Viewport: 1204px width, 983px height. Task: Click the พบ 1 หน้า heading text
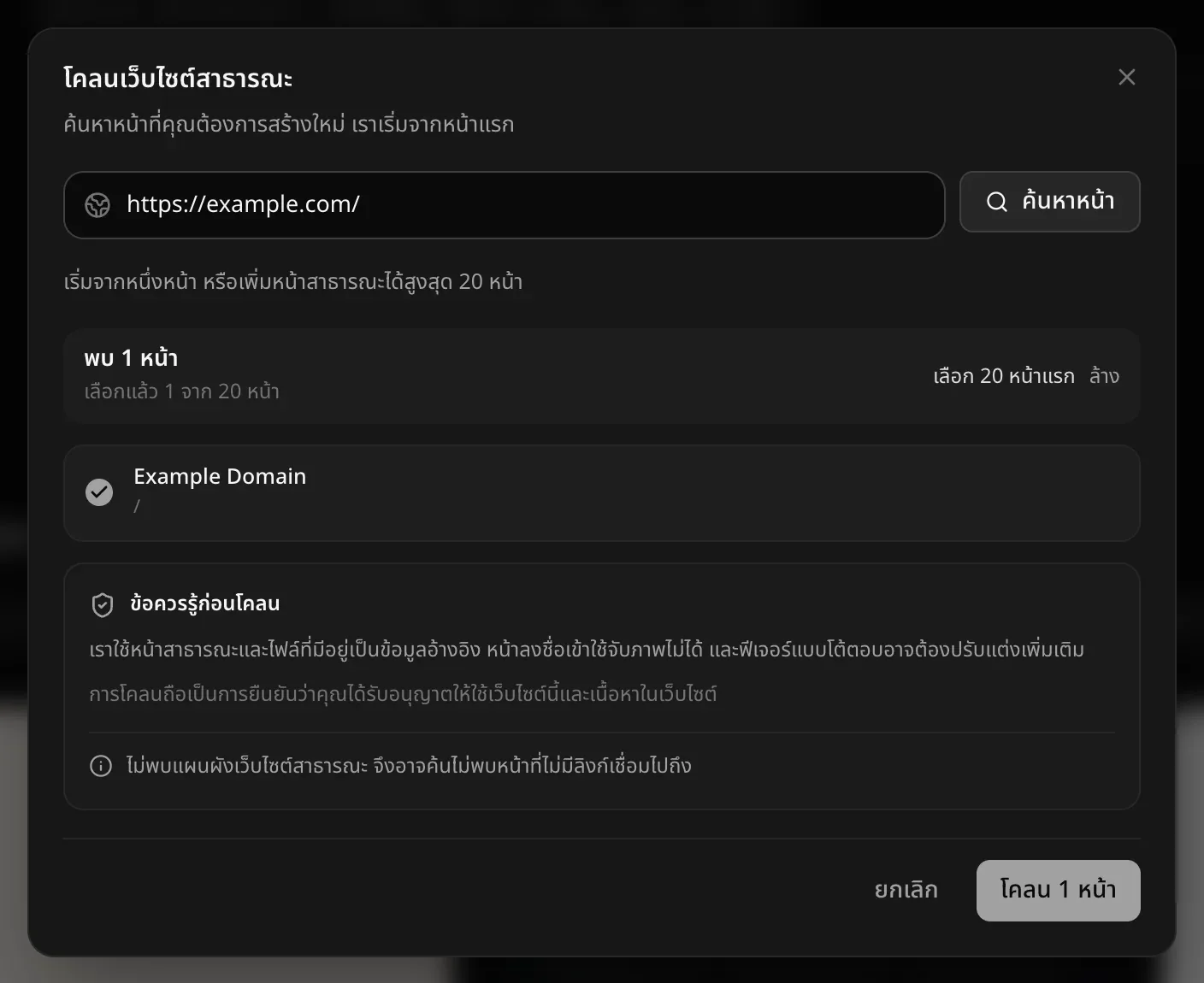[x=131, y=358]
